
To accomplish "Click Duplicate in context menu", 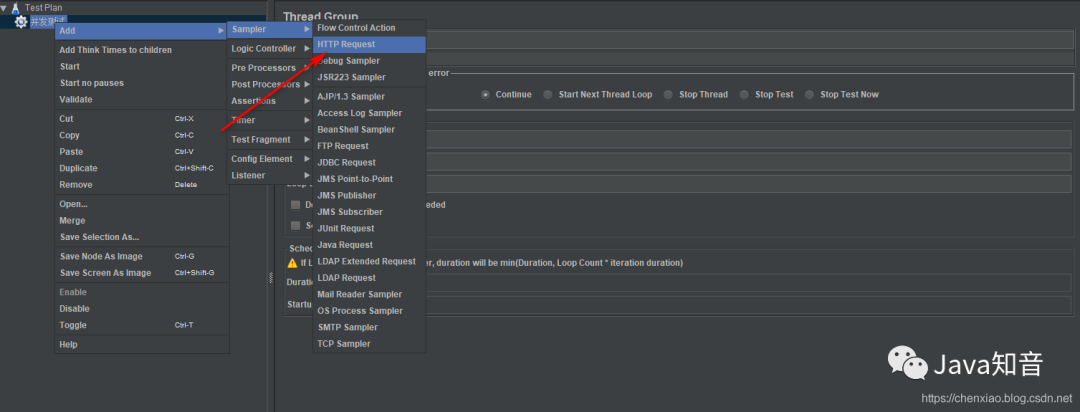I will [142, 168].
